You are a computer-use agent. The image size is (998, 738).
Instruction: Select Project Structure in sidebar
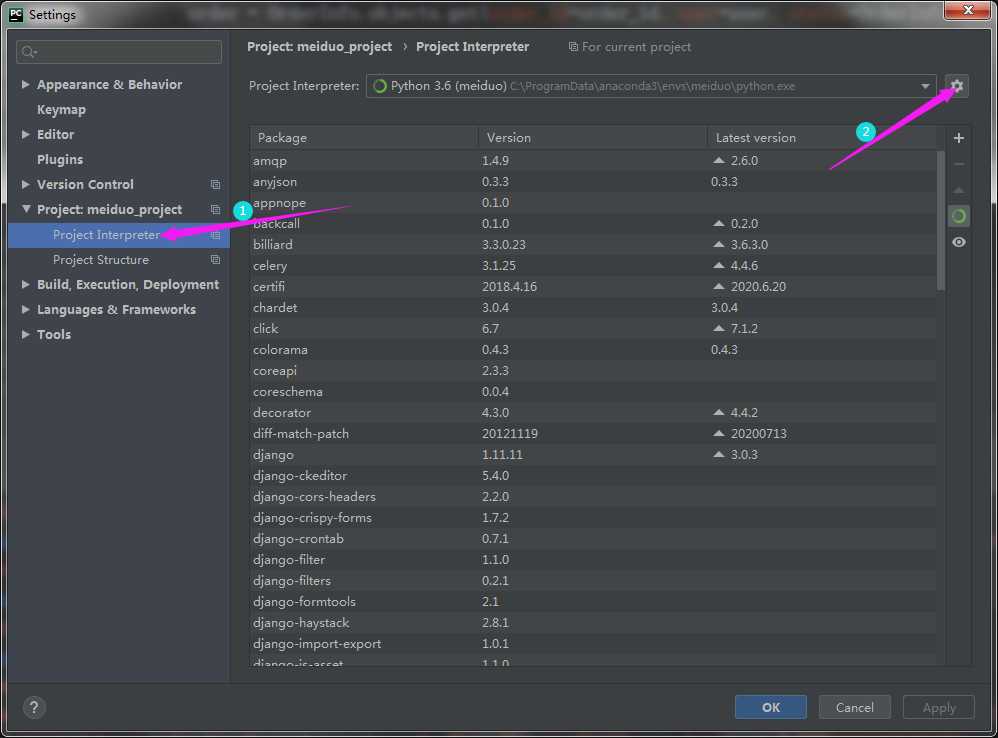[x=119, y=260]
